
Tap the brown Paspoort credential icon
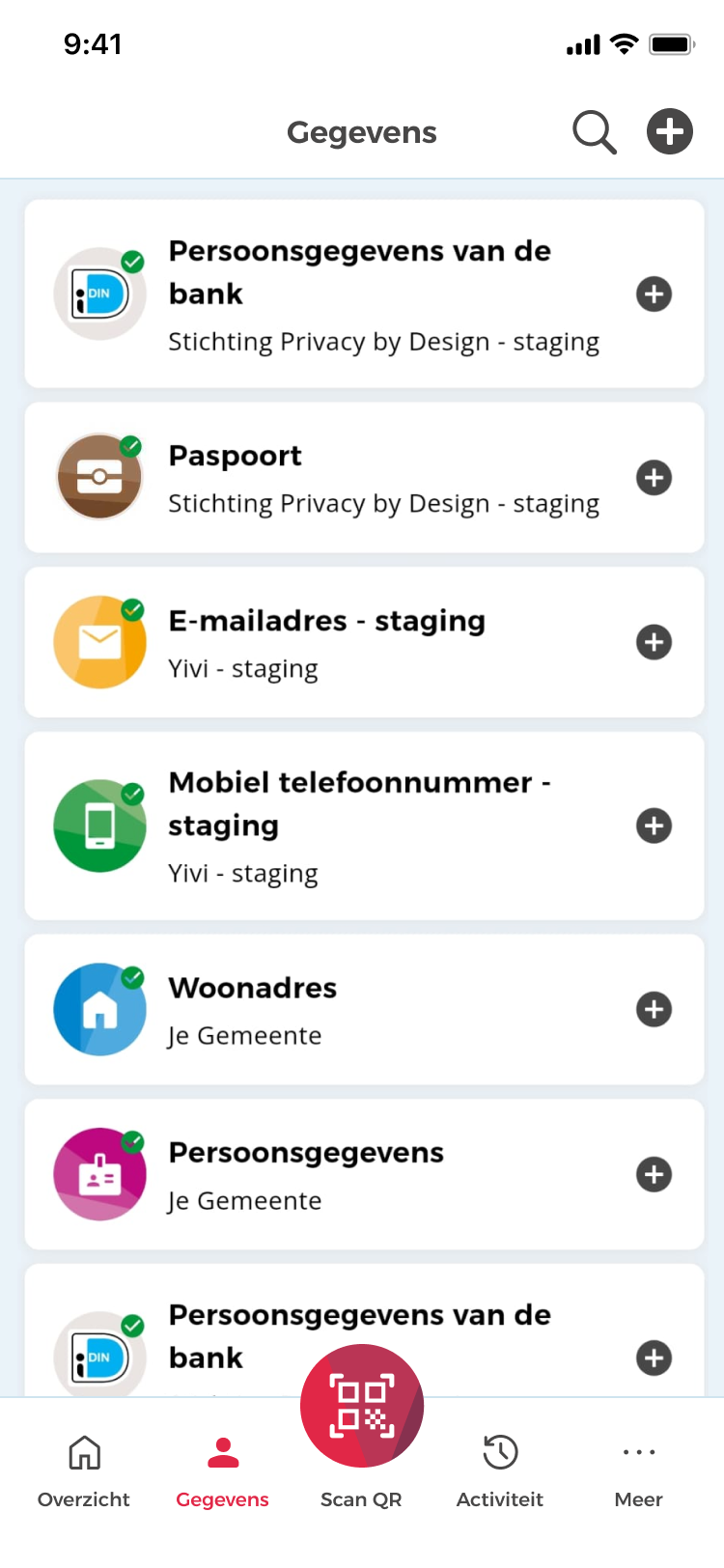tap(99, 477)
